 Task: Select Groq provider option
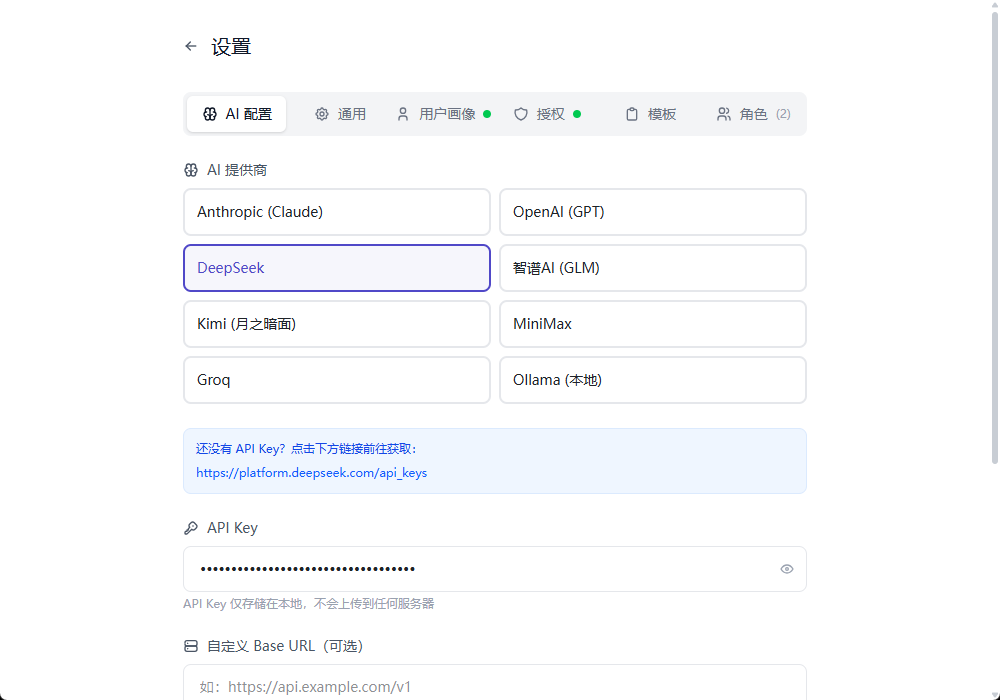337,380
